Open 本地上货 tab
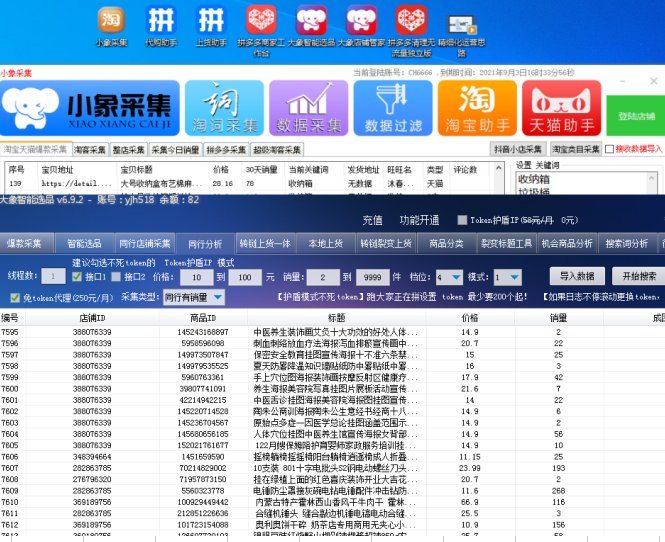665x542 pixels. tap(326, 243)
